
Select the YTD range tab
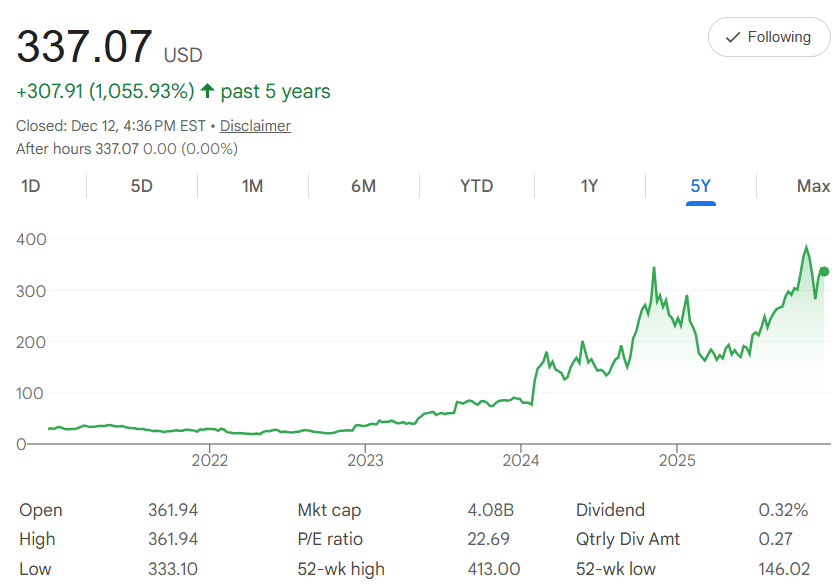point(476,186)
